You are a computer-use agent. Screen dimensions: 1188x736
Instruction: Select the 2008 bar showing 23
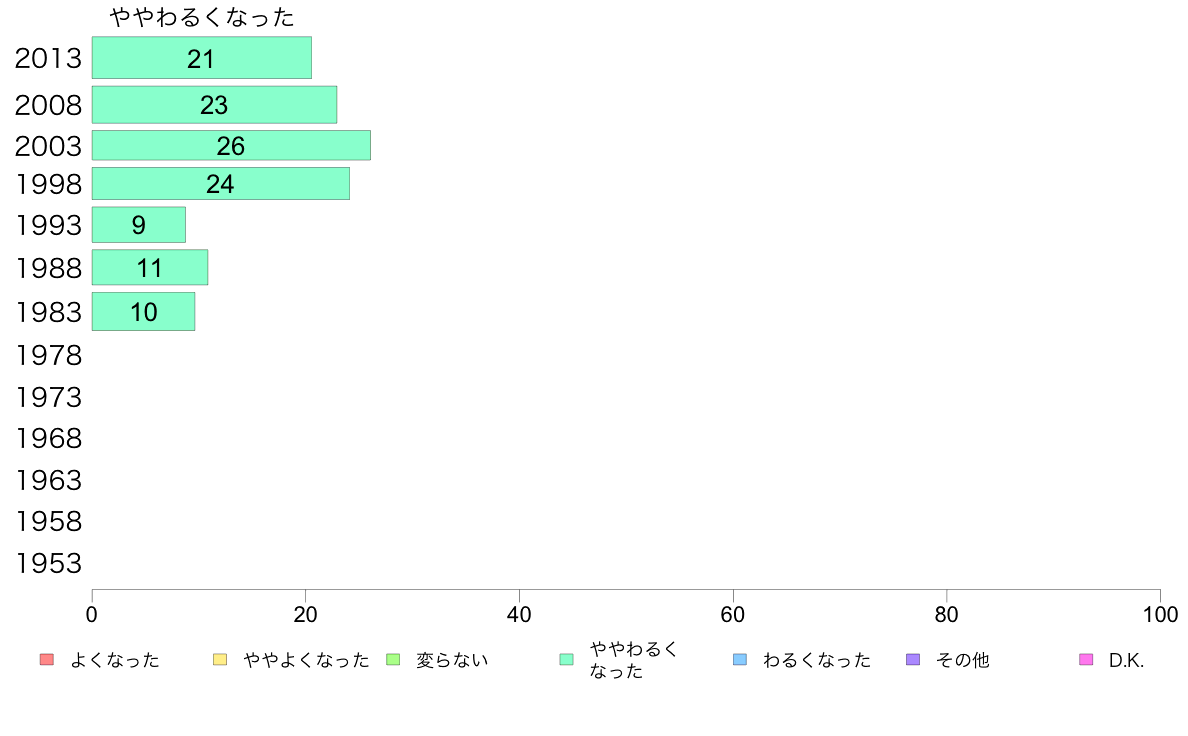tap(214, 105)
